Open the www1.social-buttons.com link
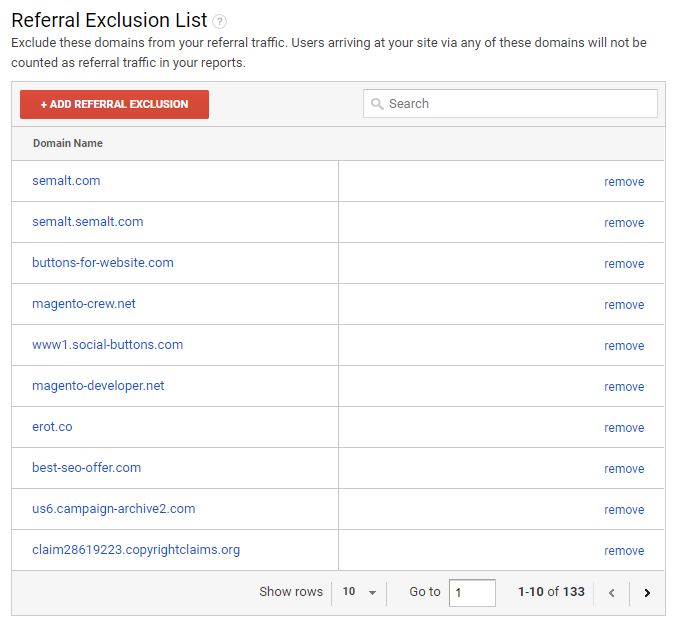 [108, 345]
